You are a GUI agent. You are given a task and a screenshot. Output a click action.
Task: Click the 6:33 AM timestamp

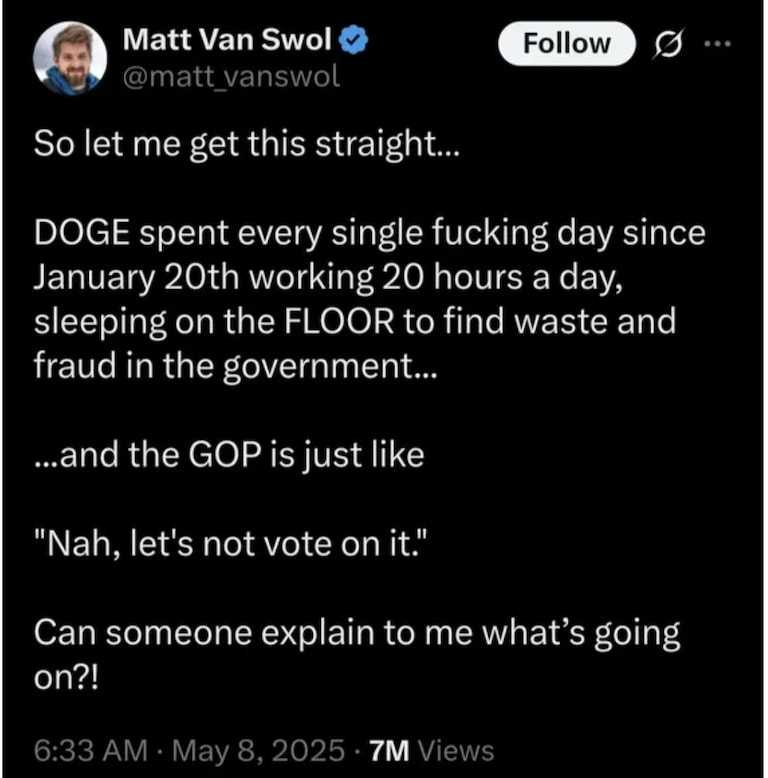[x=91, y=750]
